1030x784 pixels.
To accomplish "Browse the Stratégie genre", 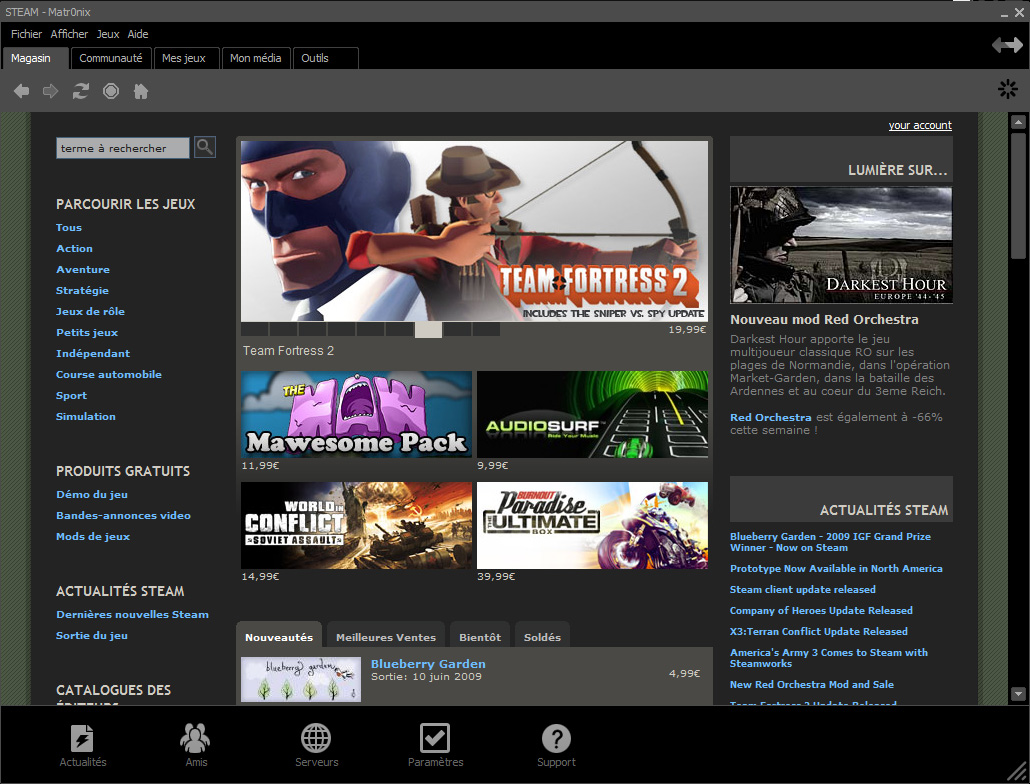I will [82, 290].
